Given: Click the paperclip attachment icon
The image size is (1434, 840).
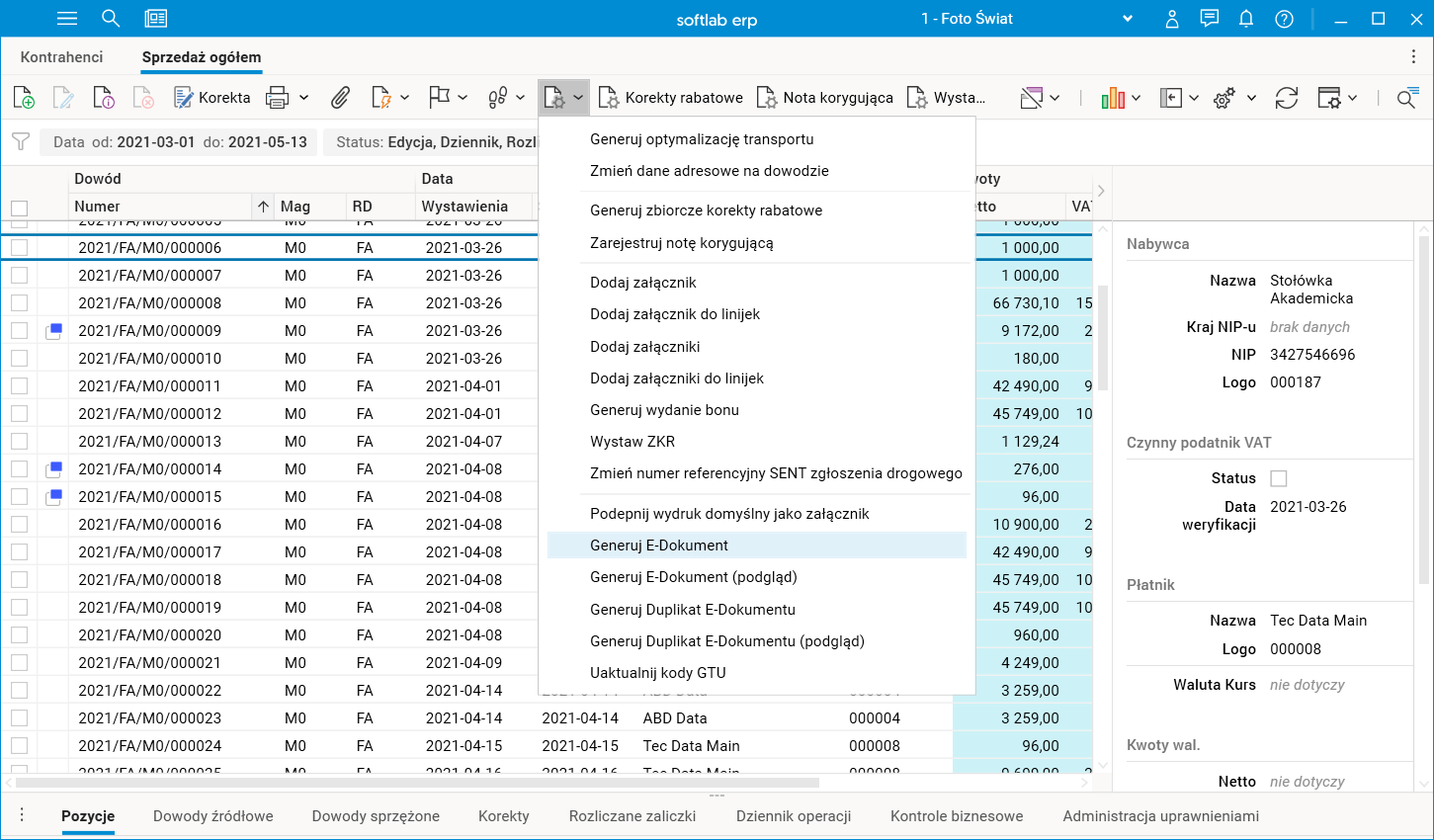Looking at the screenshot, I should (x=340, y=98).
